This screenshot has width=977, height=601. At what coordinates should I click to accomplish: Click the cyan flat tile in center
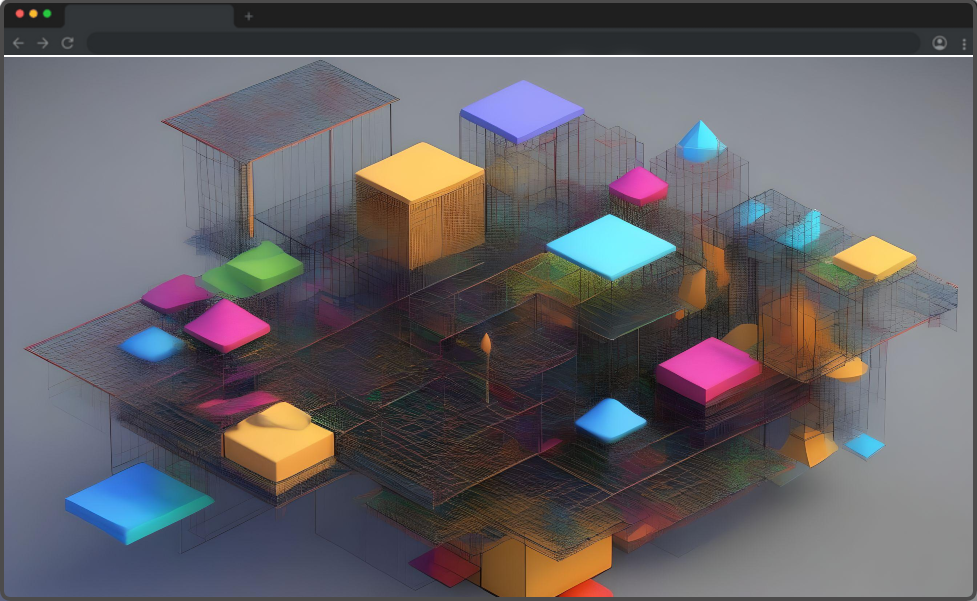click(610, 245)
